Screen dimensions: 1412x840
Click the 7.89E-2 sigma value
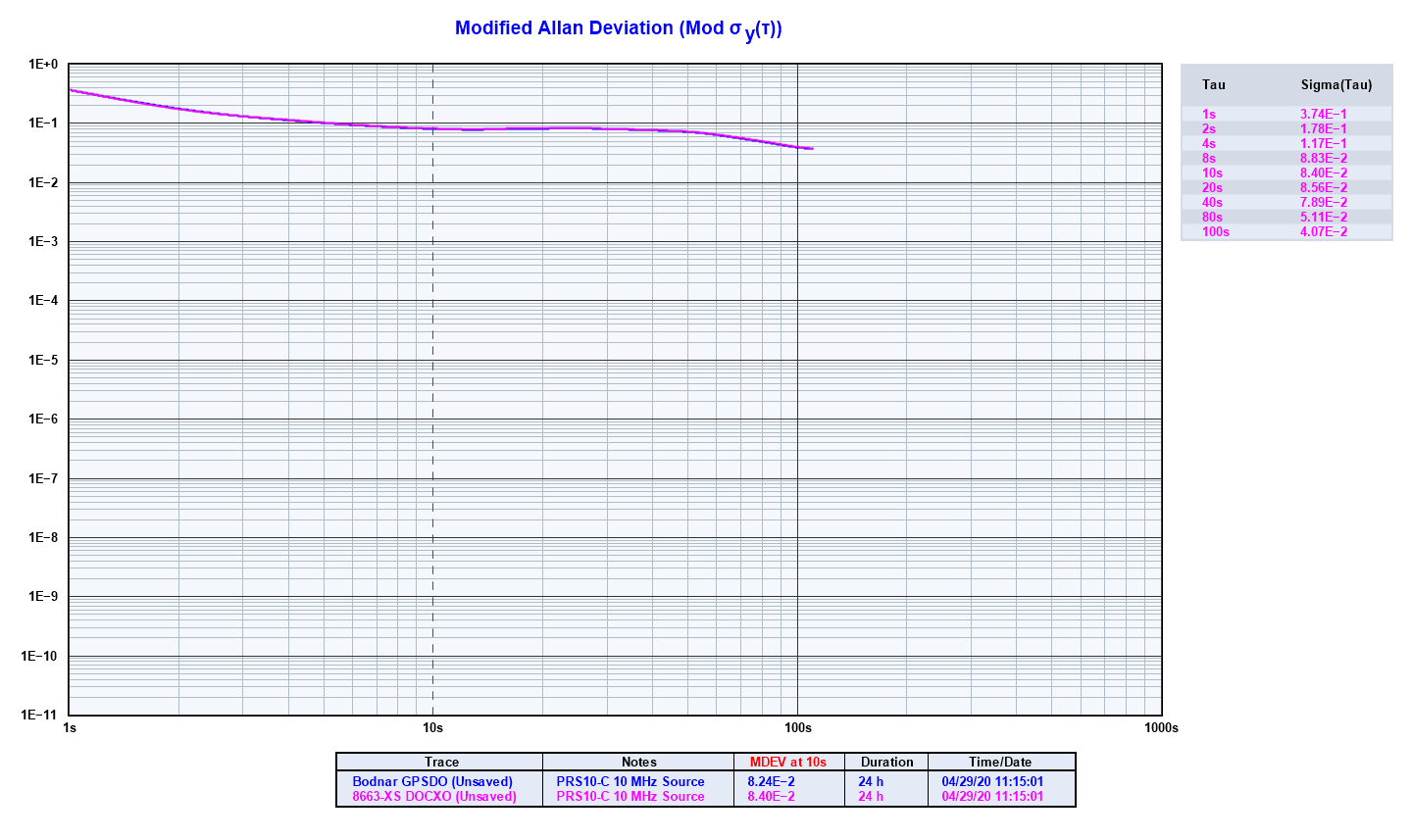(x=1324, y=202)
